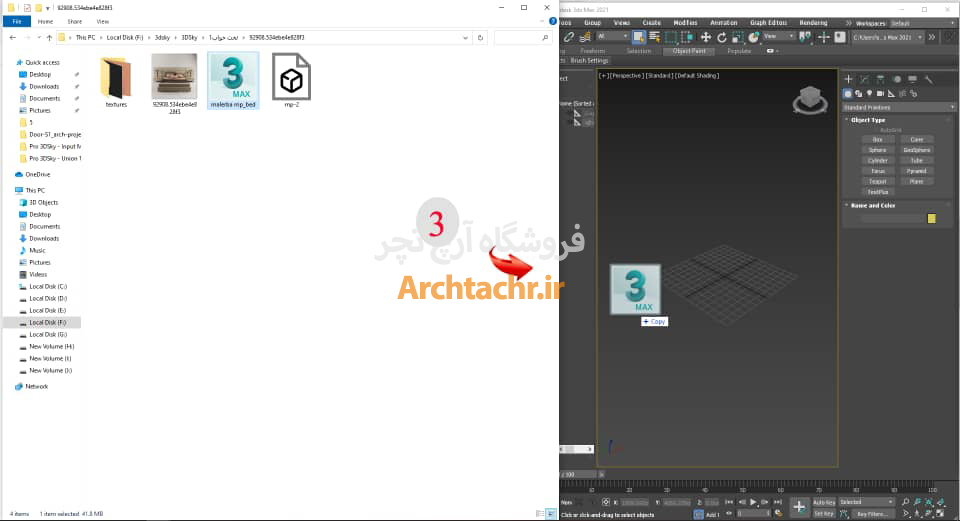The height and width of the screenshot is (521, 960).
Task: Click Select by Name toolbar icon
Action: pyautogui.click(x=654, y=37)
